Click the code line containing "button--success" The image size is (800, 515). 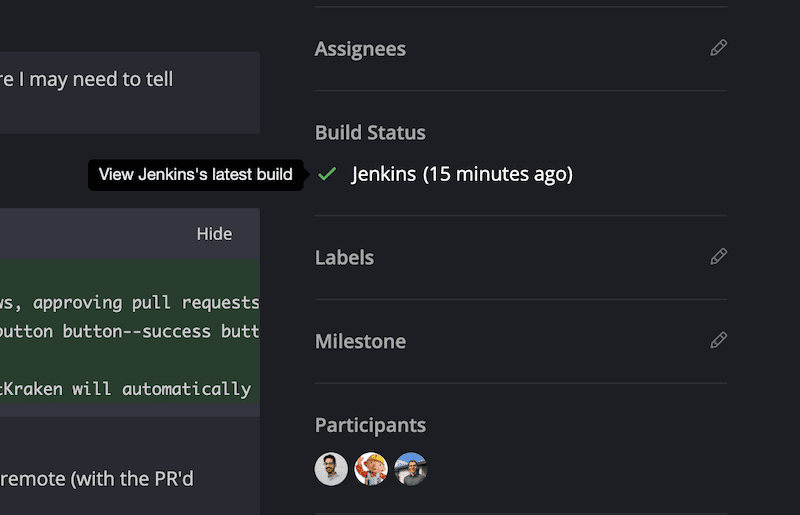coord(130,331)
